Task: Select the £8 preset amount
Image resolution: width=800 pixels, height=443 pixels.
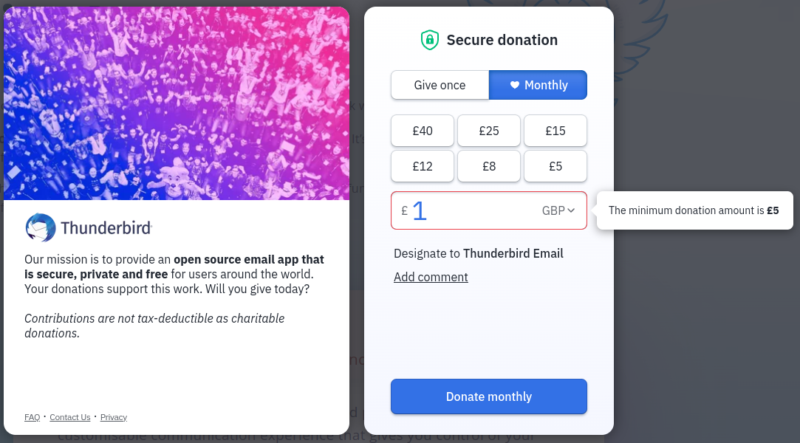Action: 489,167
